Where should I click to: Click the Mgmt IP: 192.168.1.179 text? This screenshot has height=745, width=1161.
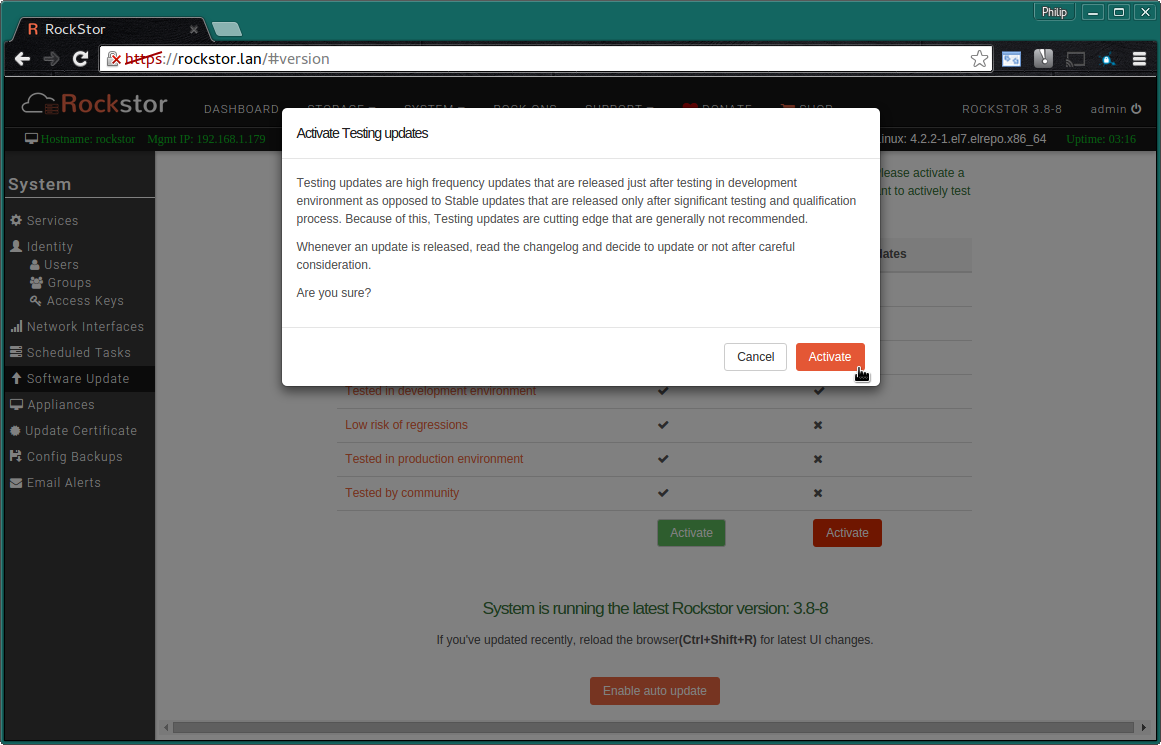(206, 139)
